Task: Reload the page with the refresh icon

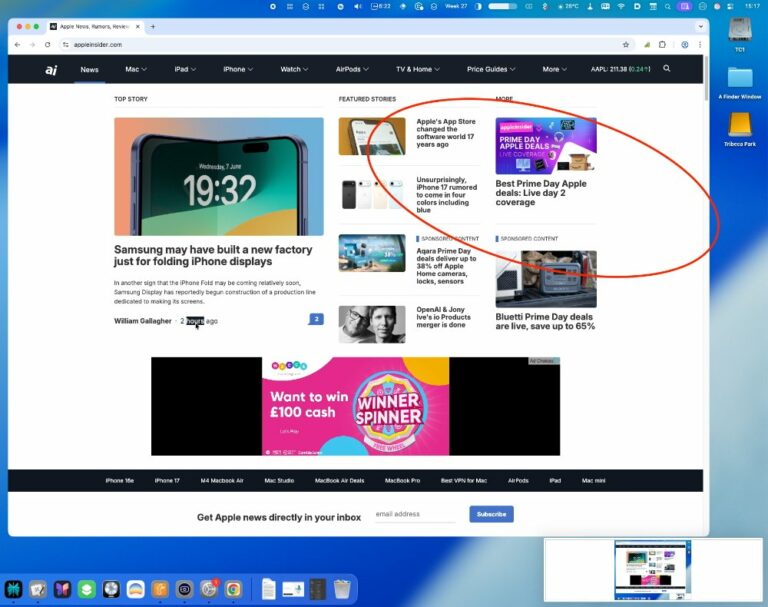Action: point(48,45)
